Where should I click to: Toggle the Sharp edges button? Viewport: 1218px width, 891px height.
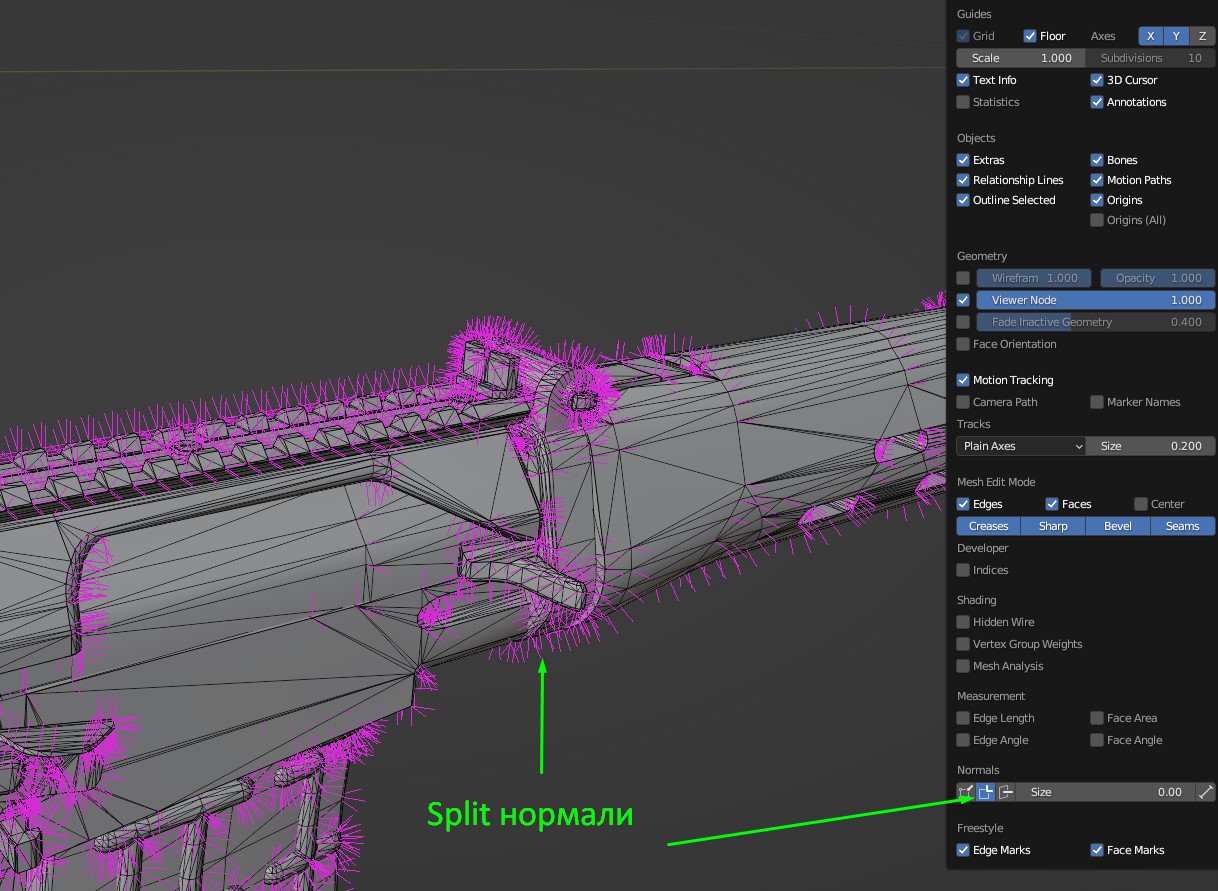pyautogui.click(x=1053, y=526)
